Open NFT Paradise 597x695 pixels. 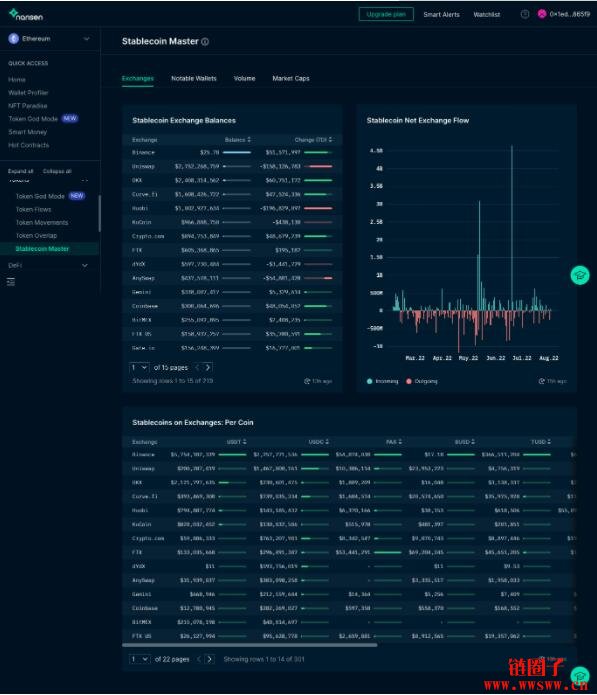[x=27, y=106]
